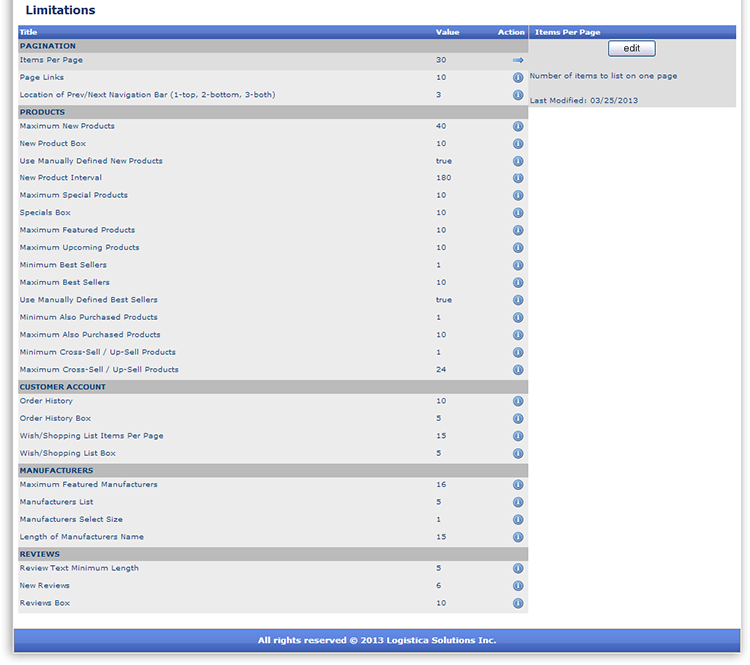The image size is (750, 665).
Task: Open info icon for Manufacturers List
Action: [x=518, y=502]
